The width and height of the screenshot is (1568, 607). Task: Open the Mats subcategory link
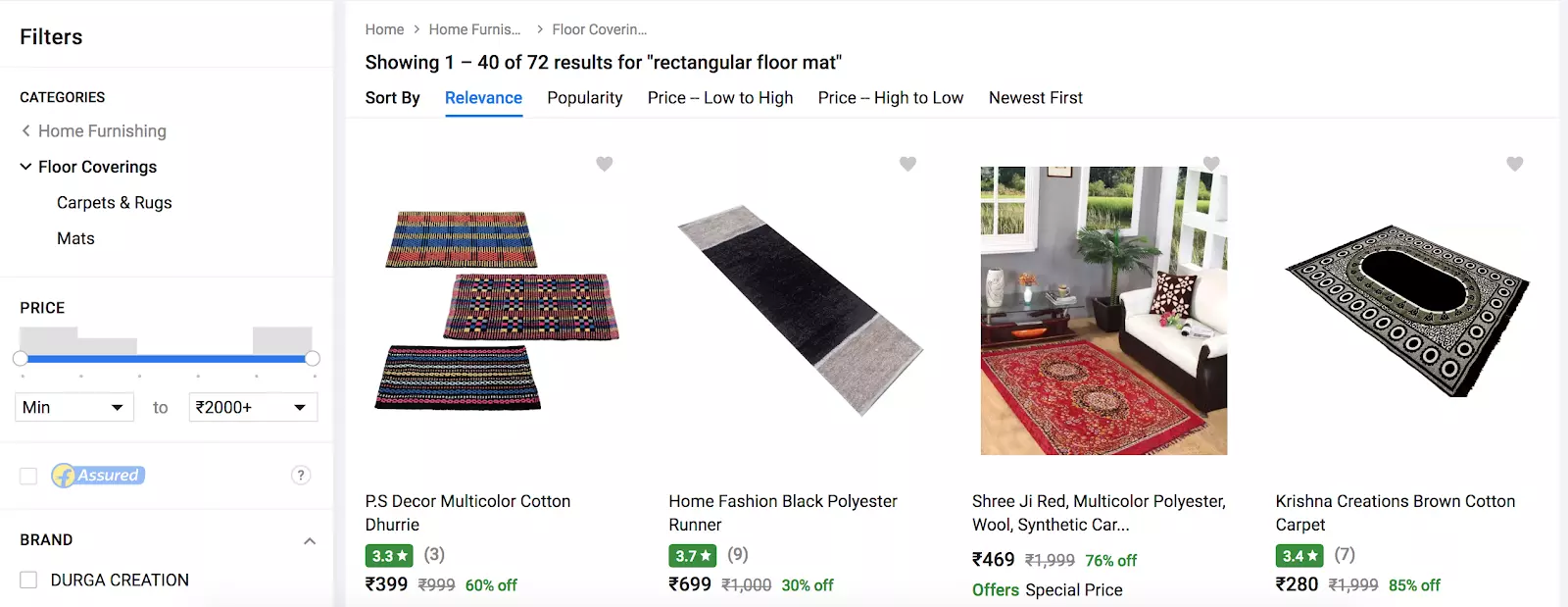[x=75, y=238]
